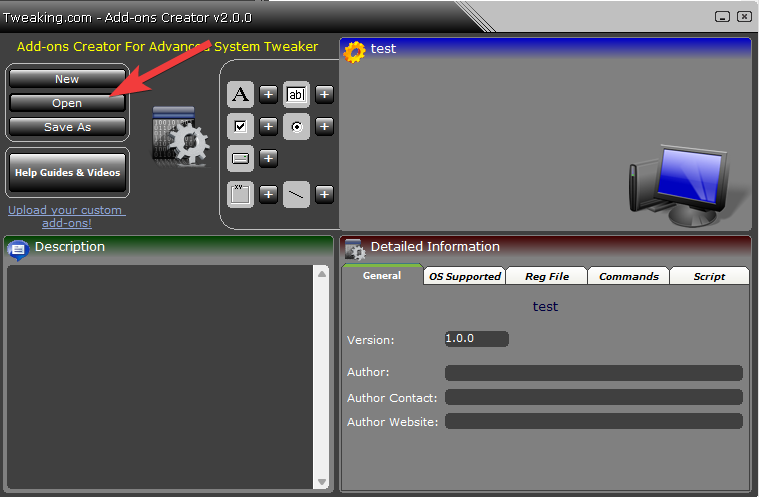Switch to the OS Supported tab

(465, 276)
